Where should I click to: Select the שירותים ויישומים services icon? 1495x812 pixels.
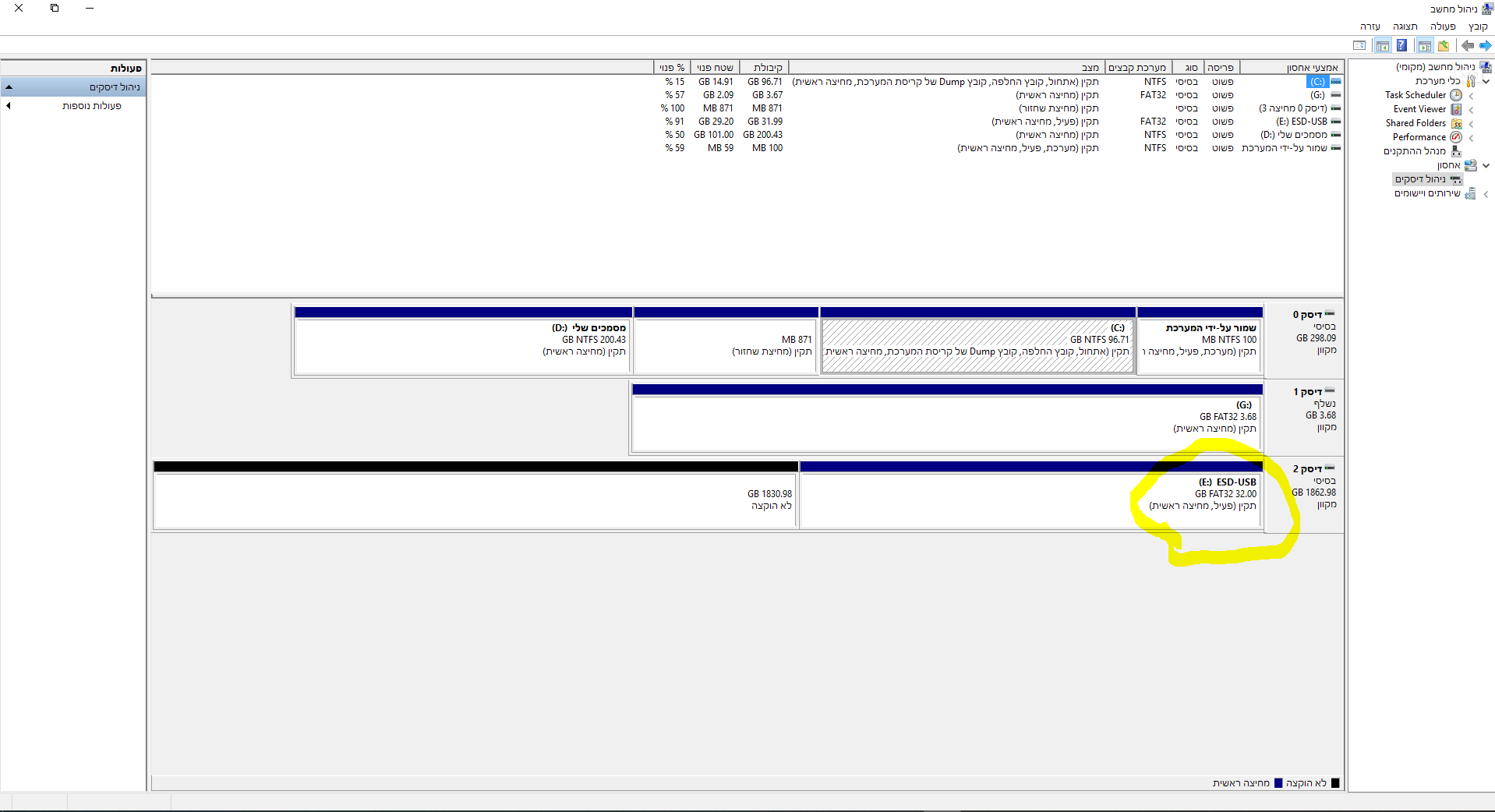pyautogui.click(x=1471, y=193)
